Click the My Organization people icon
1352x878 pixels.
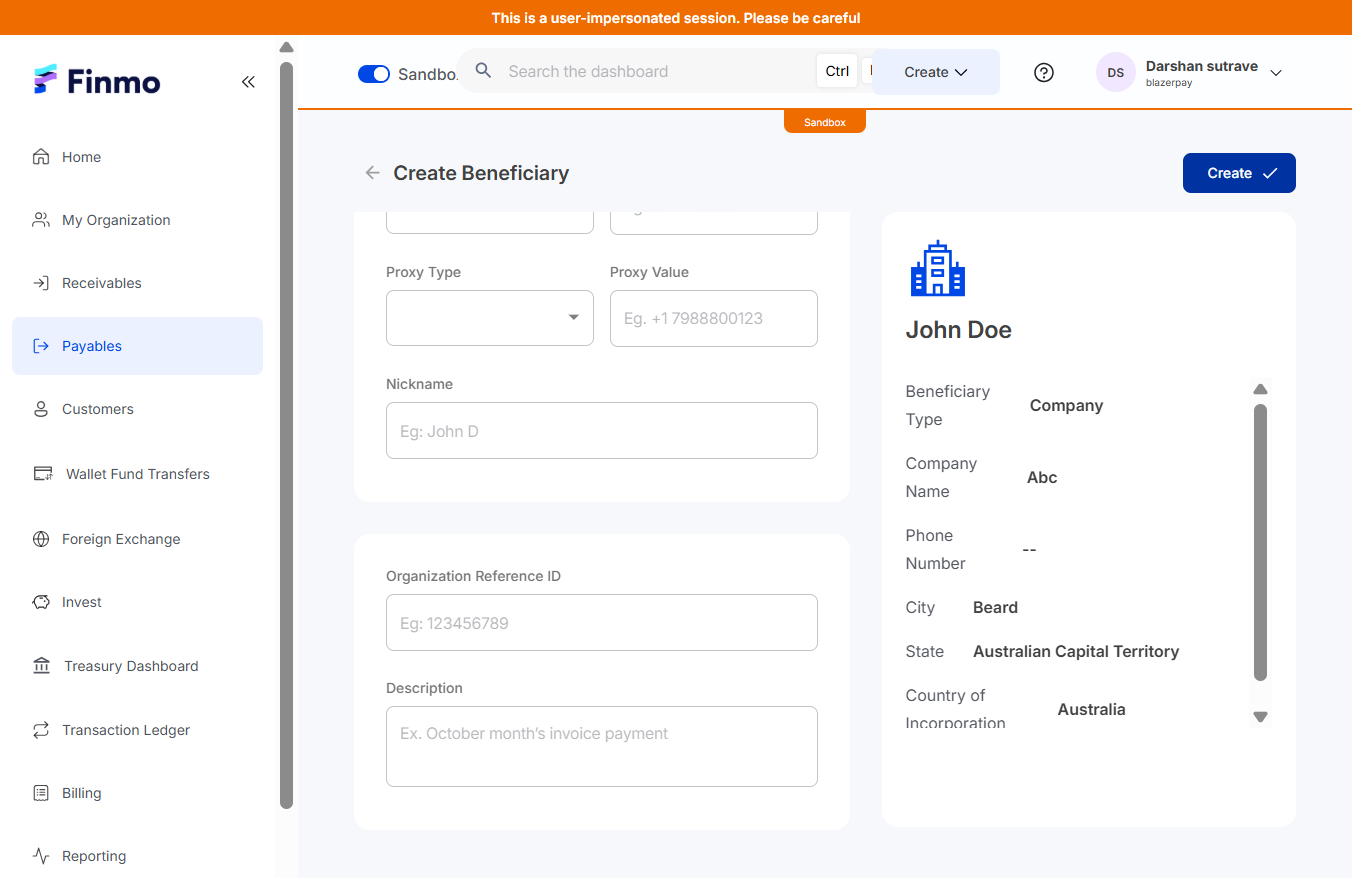(x=41, y=220)
